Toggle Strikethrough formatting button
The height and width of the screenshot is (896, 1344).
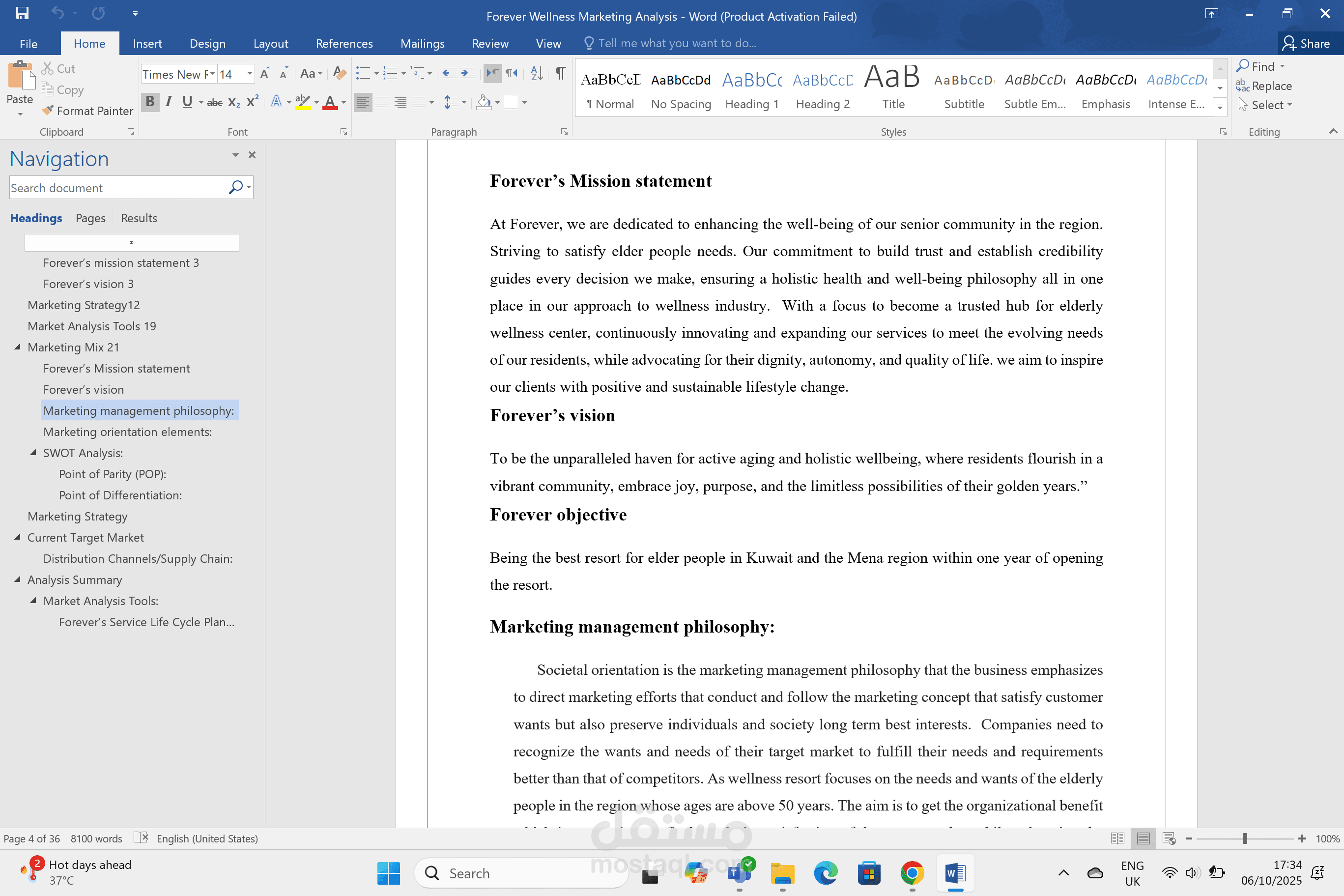pyautogui.click(x=214, y=102)
